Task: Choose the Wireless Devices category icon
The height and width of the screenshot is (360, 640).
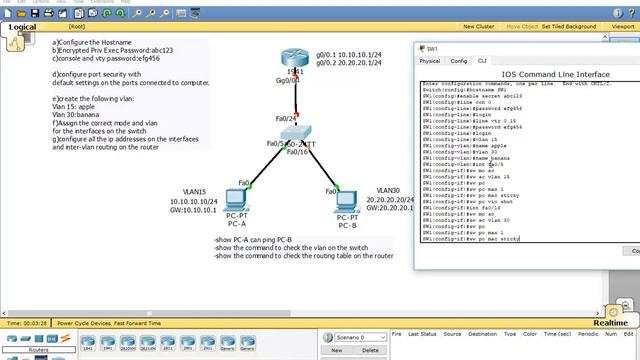Action: coord(52,339)
